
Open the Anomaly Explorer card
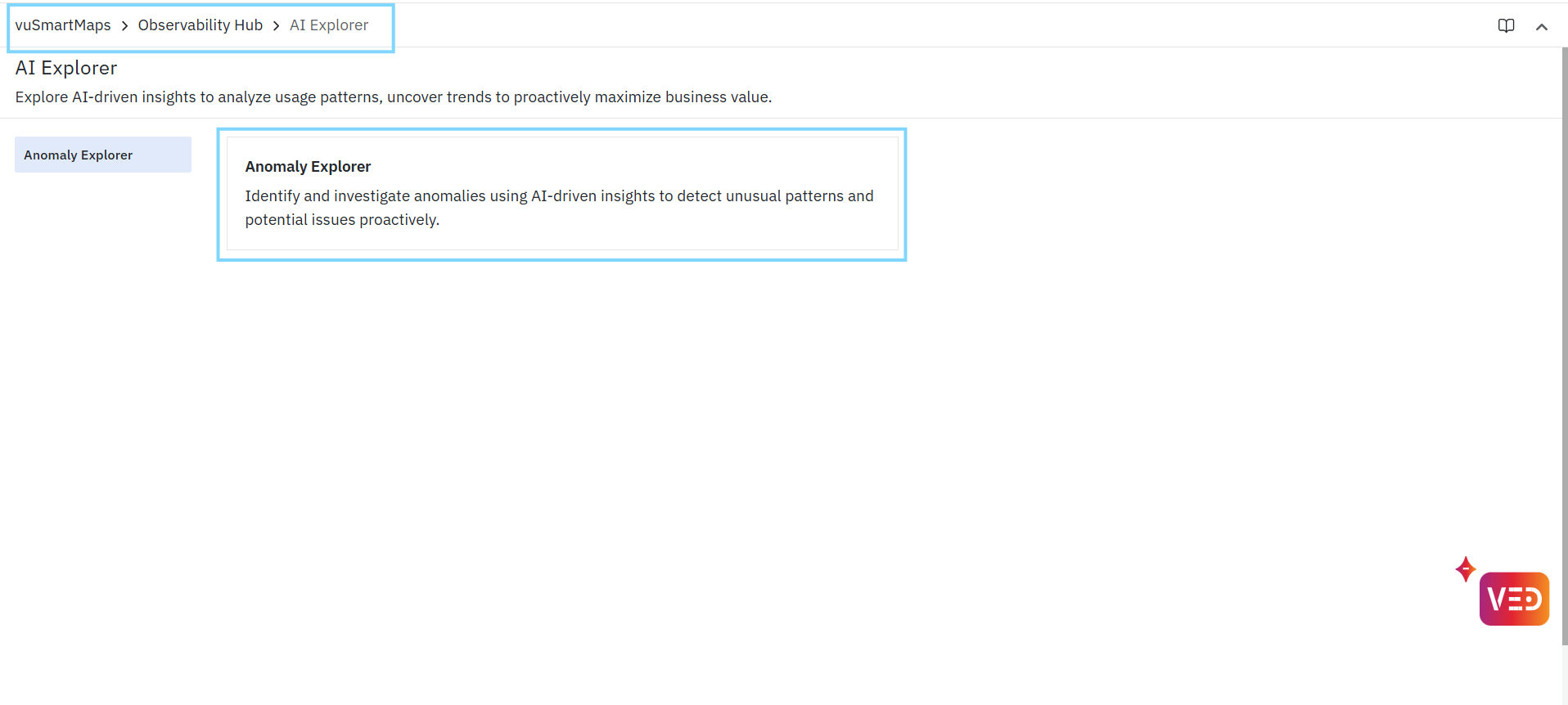[x=562, y=194]
